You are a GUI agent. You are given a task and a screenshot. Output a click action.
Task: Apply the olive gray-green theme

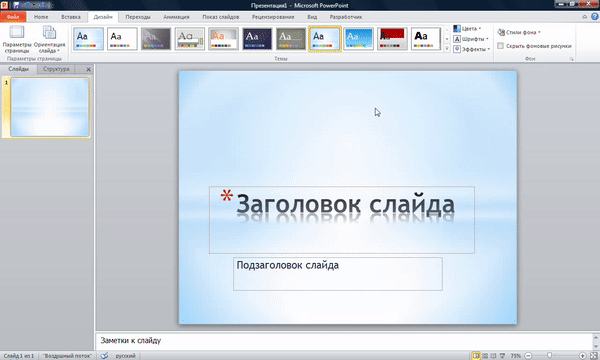[x=291, y=39]
